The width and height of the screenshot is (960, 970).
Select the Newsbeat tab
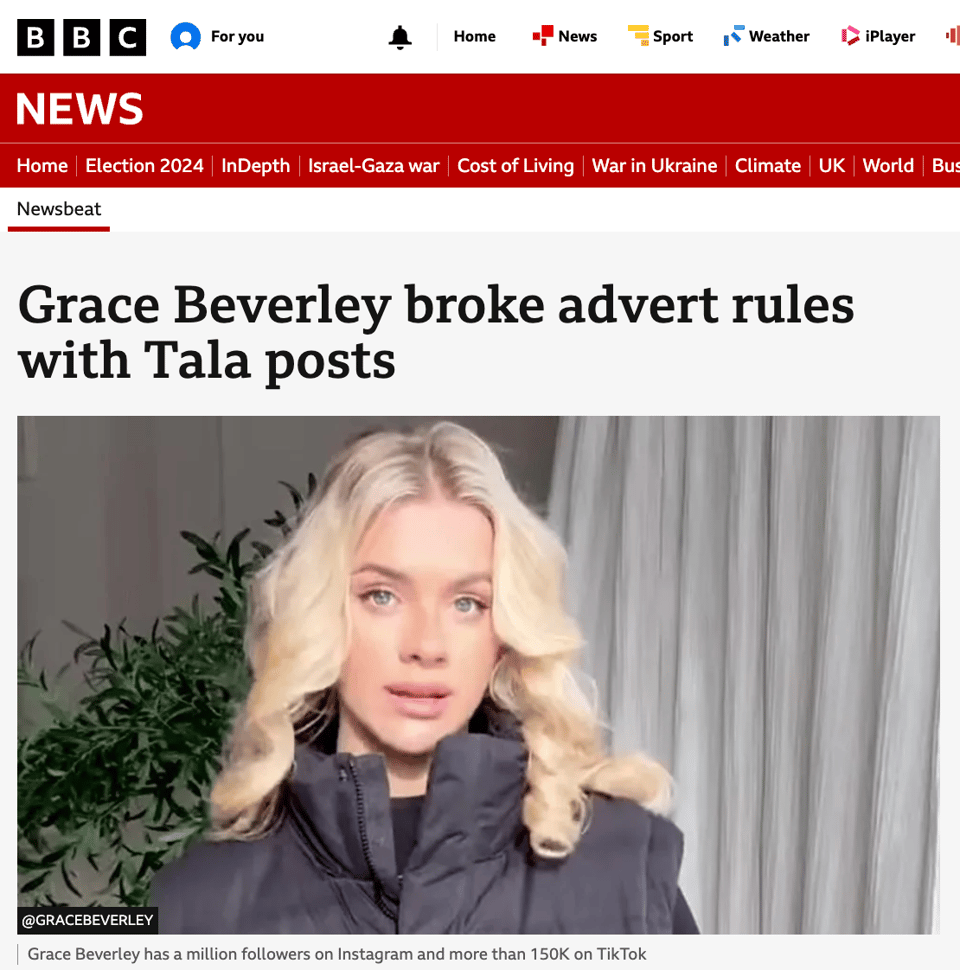click(59, 210)
